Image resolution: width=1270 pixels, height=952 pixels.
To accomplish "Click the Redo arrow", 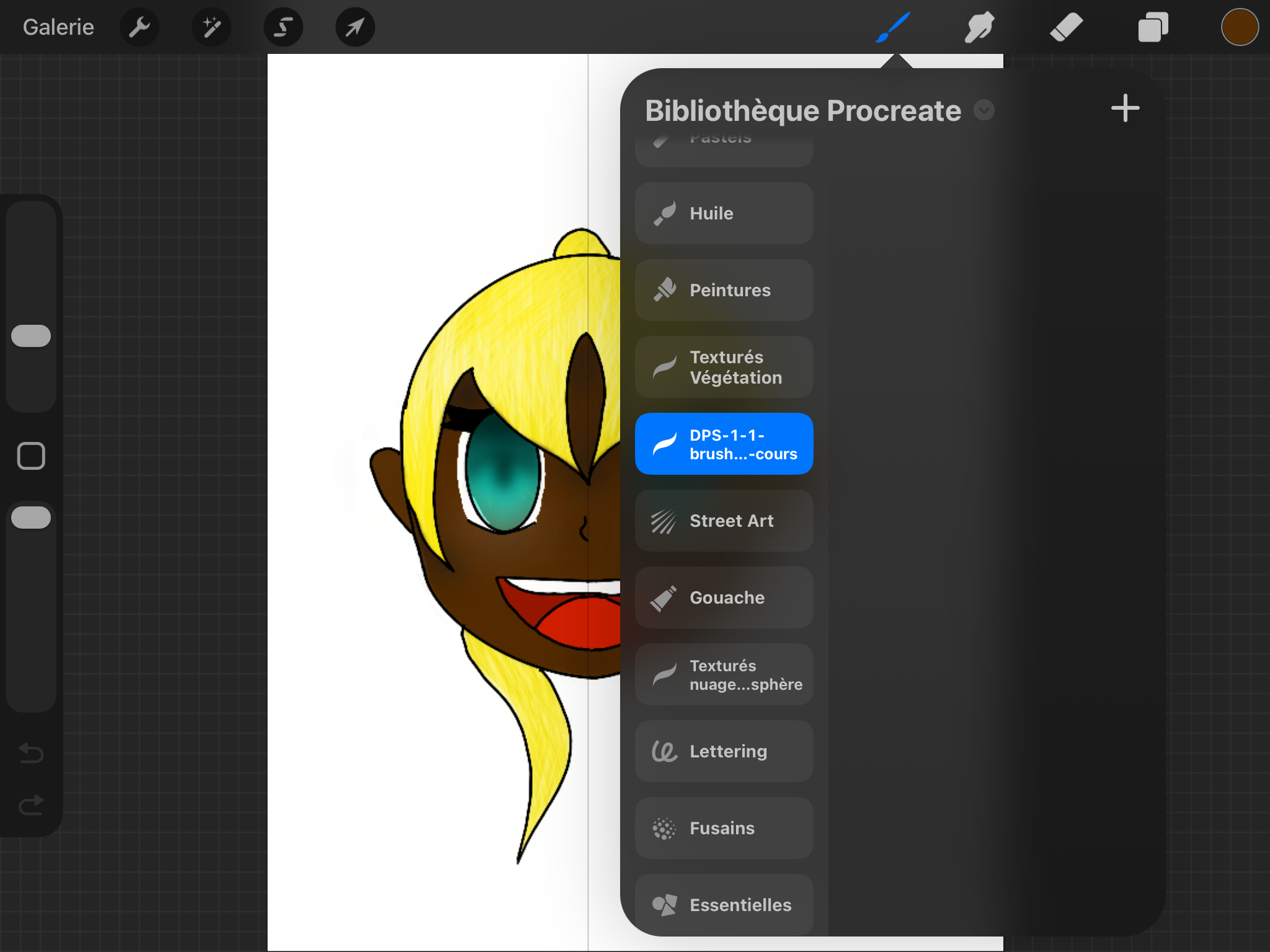I will (x=31, y=805).
